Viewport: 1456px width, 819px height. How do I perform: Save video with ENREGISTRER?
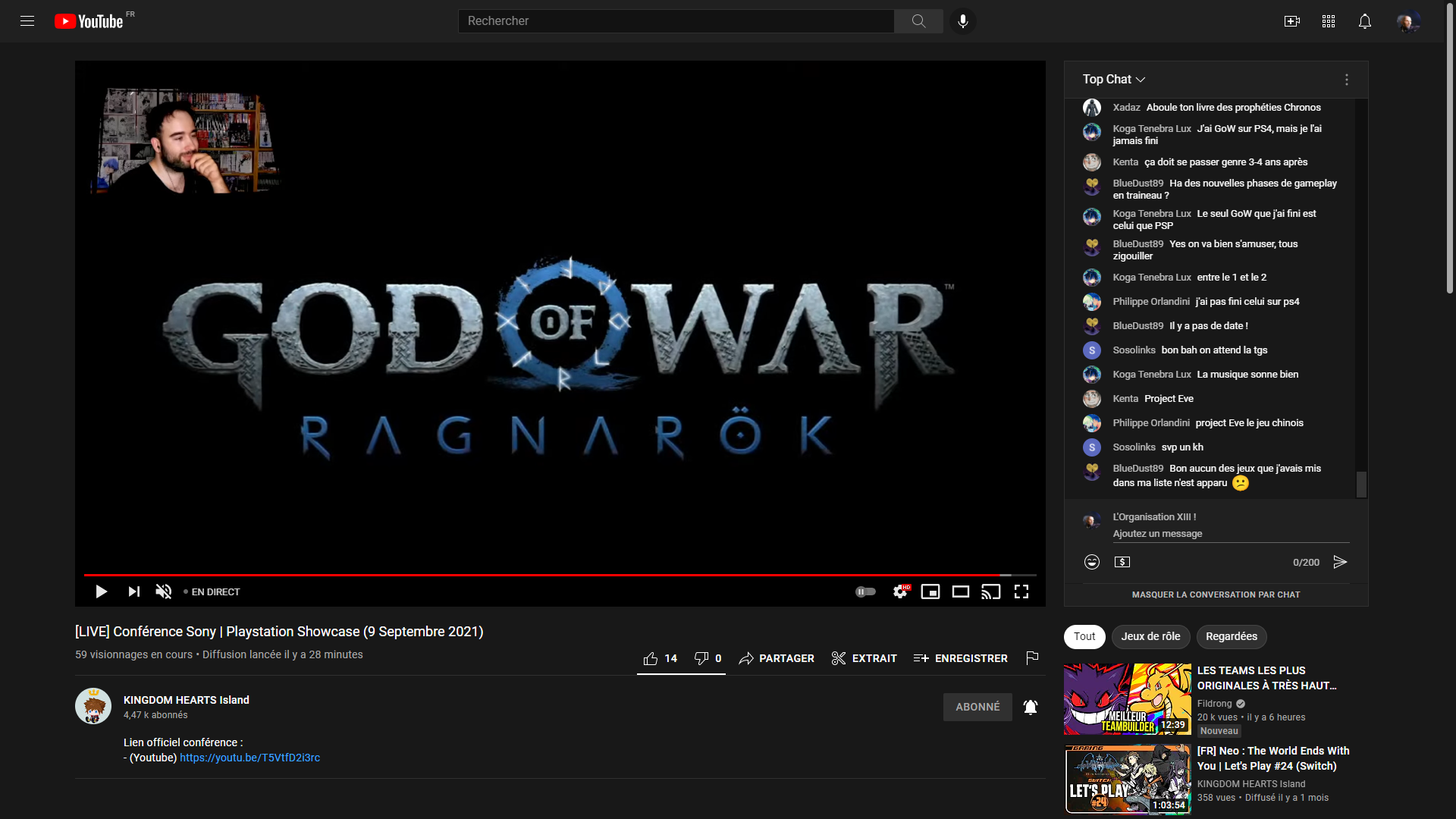coord(961,658)
